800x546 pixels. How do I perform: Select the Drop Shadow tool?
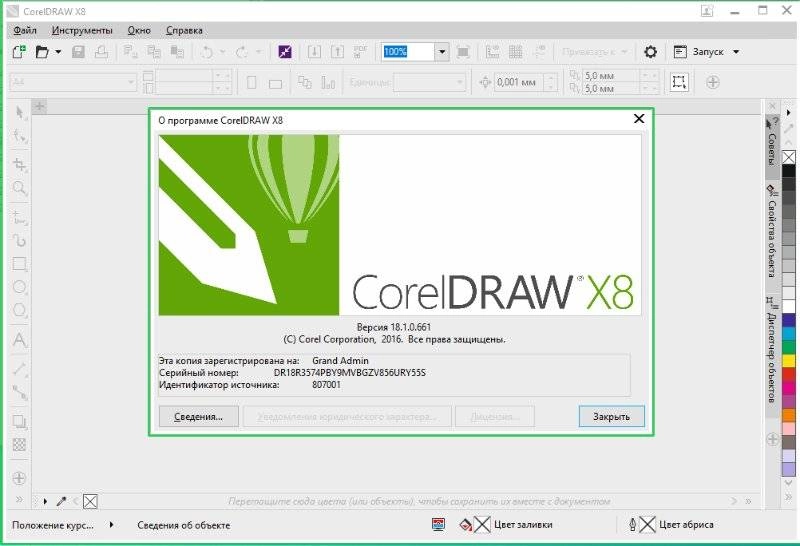coord(19,421)
